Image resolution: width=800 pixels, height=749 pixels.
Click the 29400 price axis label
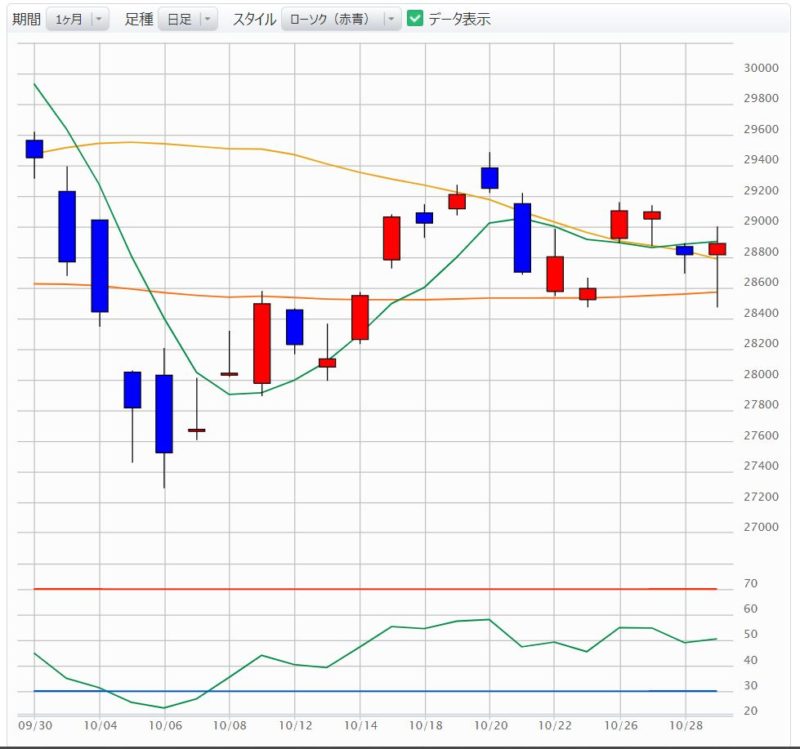click(x=761, y=160)
